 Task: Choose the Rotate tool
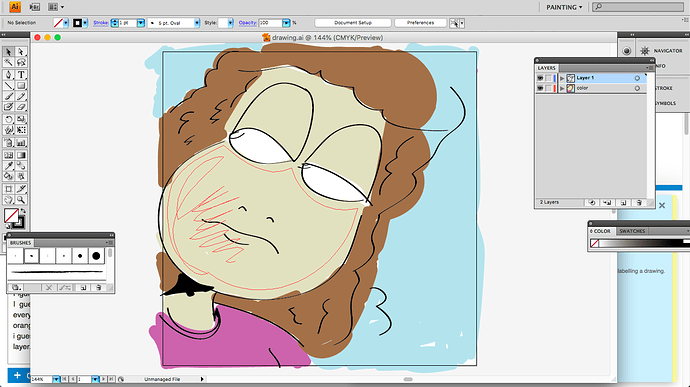coord(8,119)
